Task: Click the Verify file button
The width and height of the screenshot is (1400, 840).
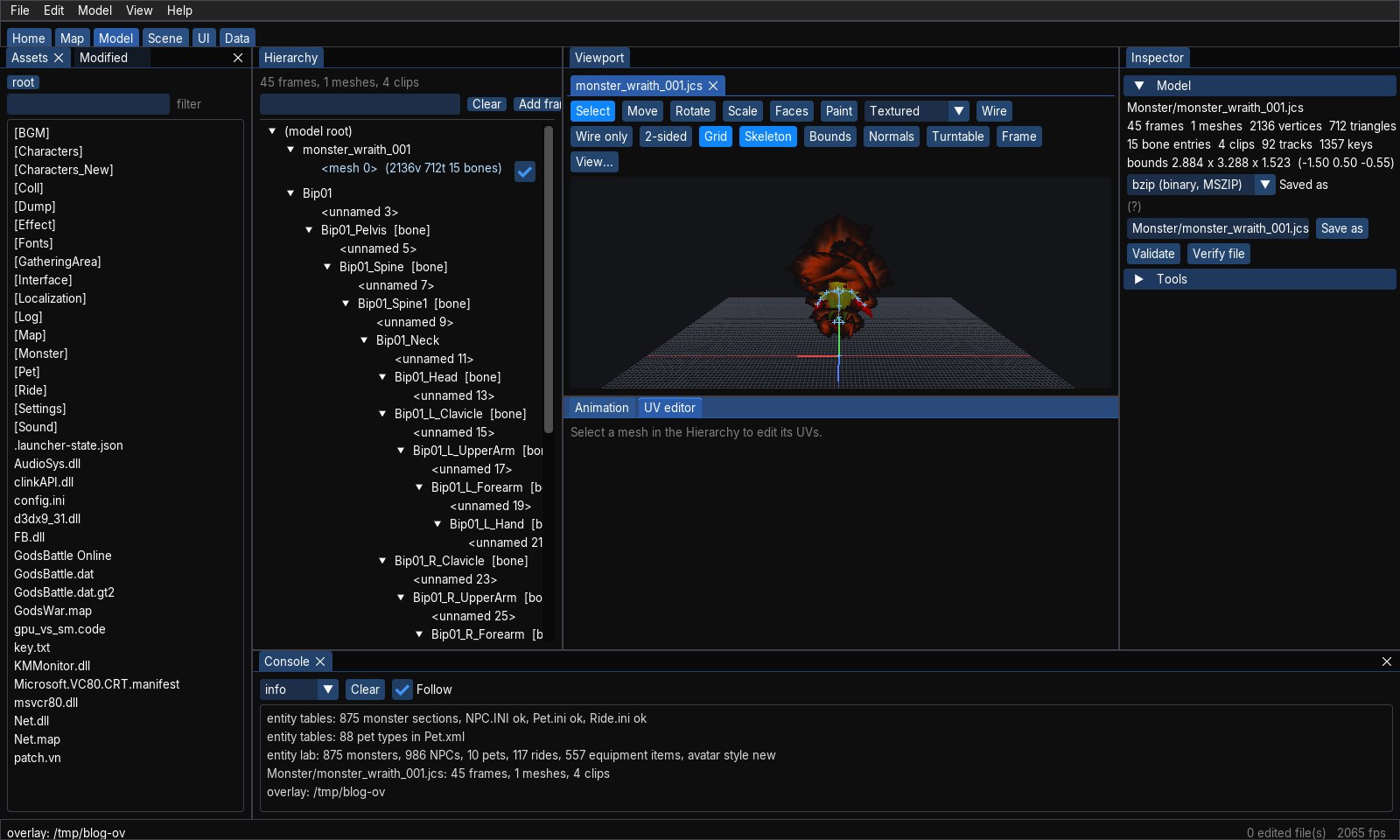Action: (x=1218, y=254)
